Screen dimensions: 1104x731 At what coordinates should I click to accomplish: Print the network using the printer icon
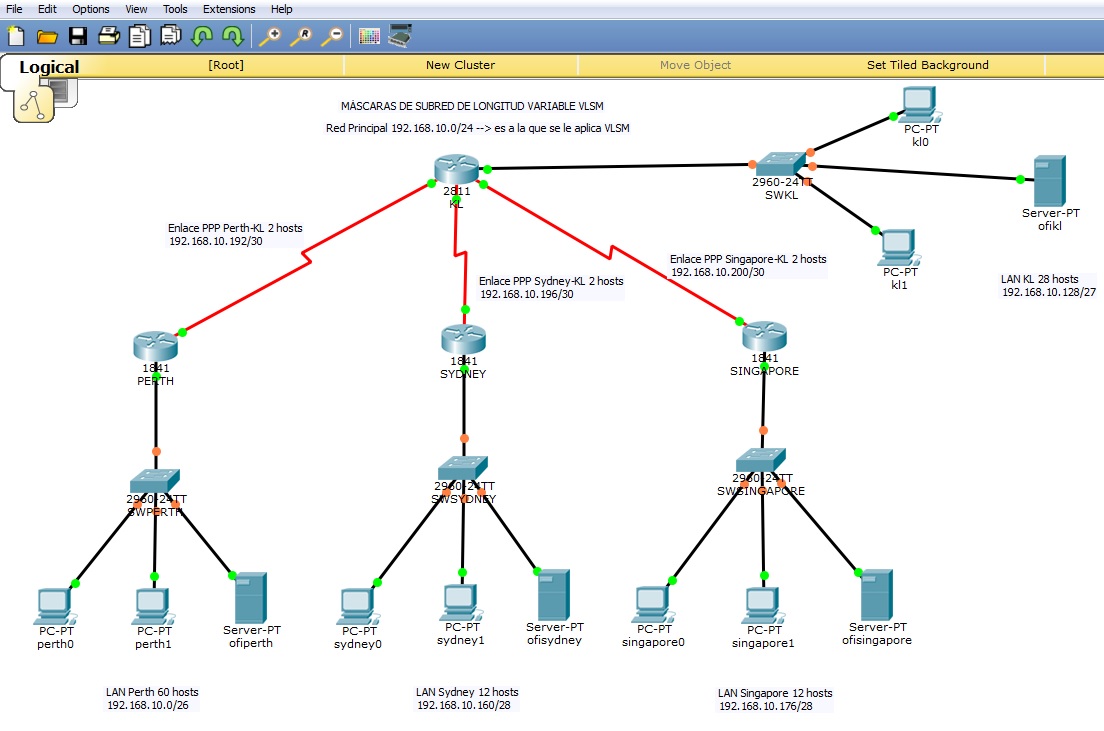pos(108,35)
